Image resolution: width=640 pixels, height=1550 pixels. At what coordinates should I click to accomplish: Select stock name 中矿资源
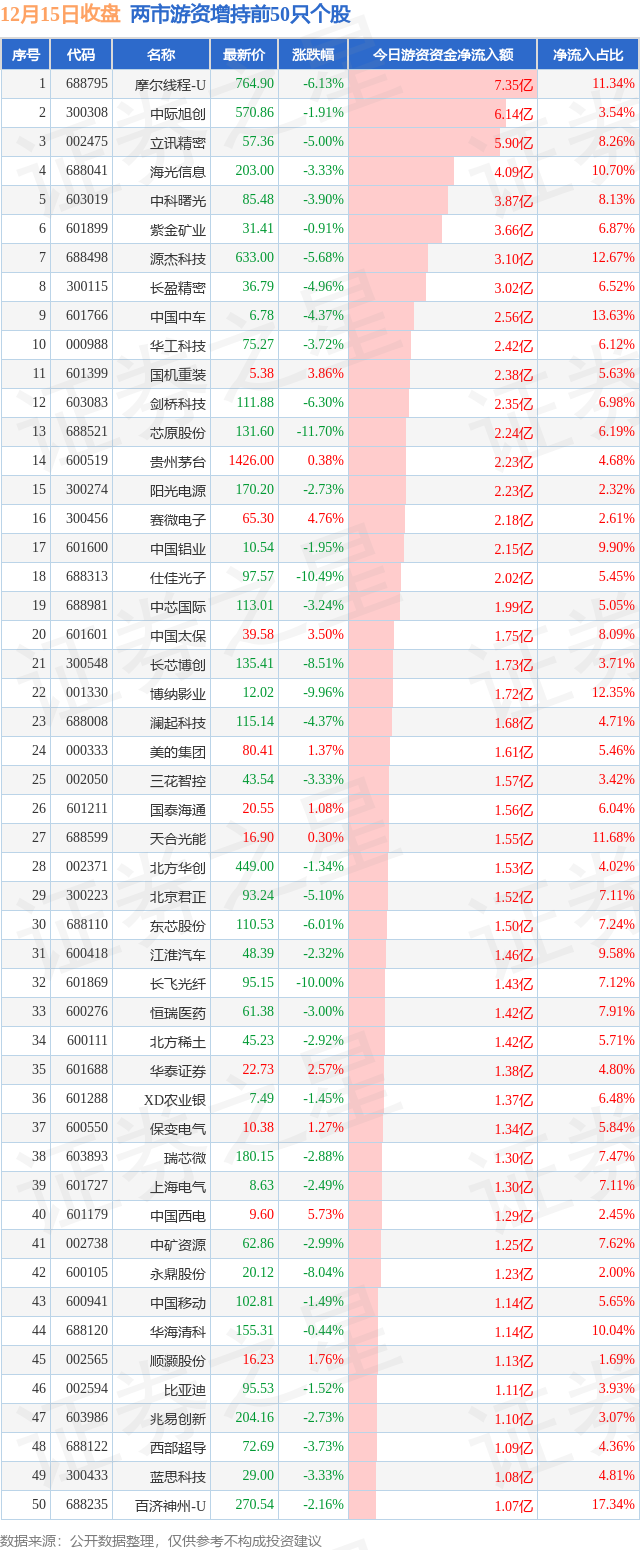178,1244
